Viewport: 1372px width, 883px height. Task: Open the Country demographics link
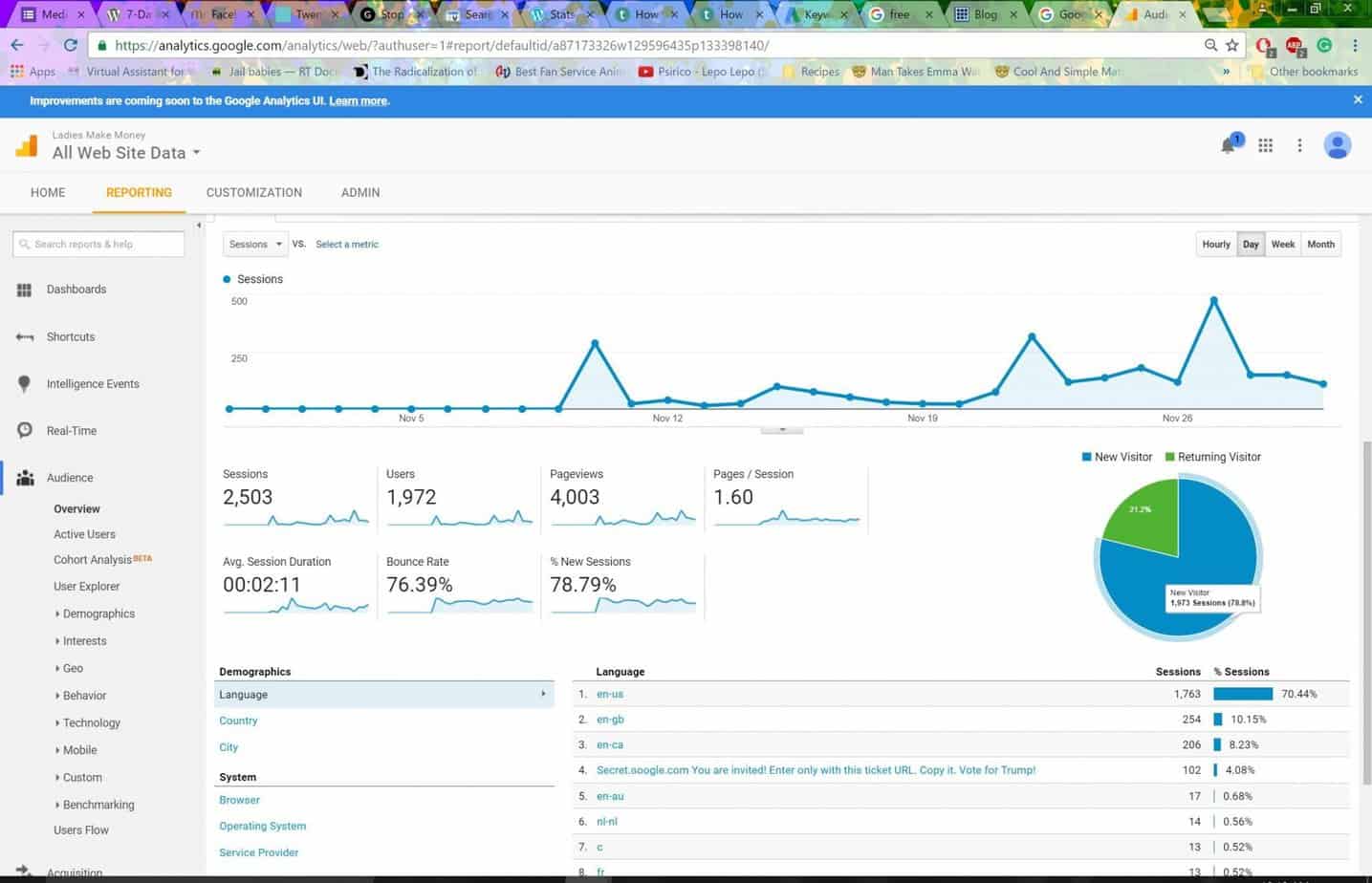238,721
